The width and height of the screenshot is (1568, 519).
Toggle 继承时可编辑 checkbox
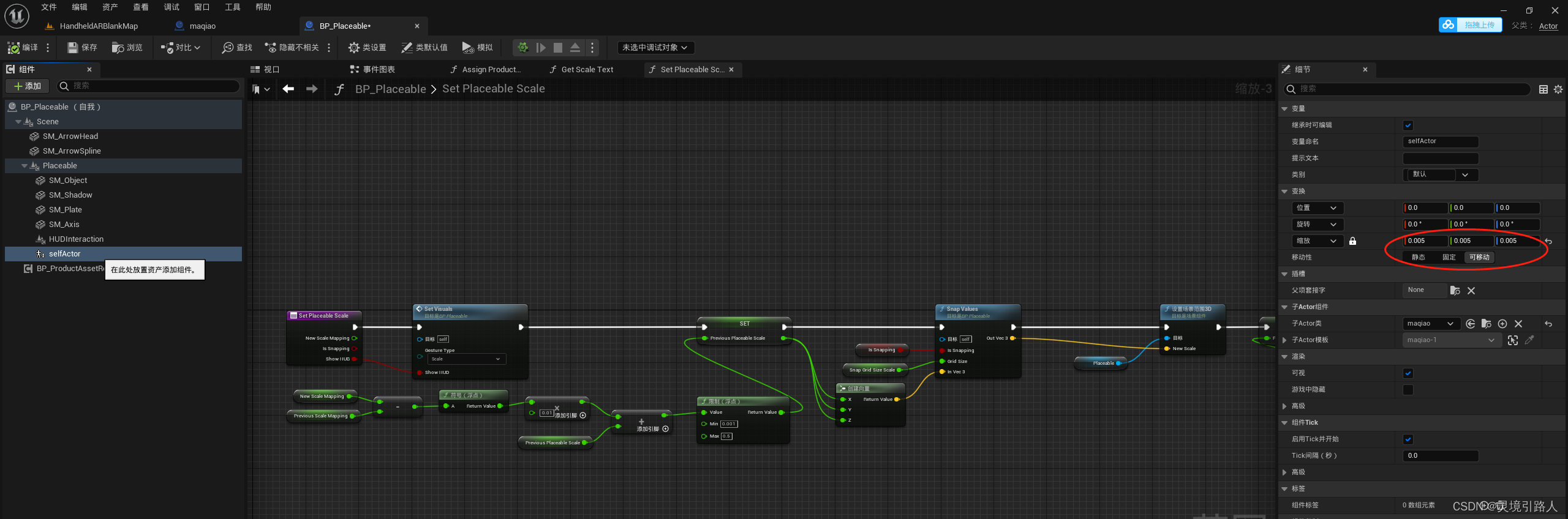click(x=1408, y=125)
